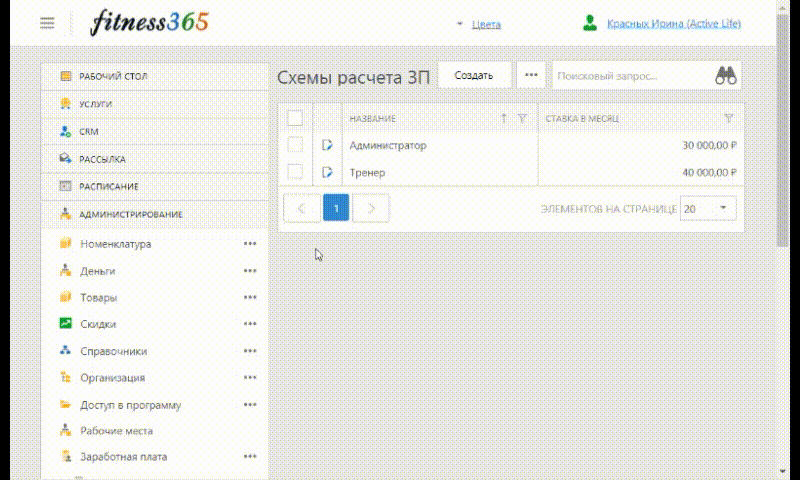Click the Администрирование sidebar icon
Image resolution: width=800 pixels, height=480 pixels.
pos(65,214)
